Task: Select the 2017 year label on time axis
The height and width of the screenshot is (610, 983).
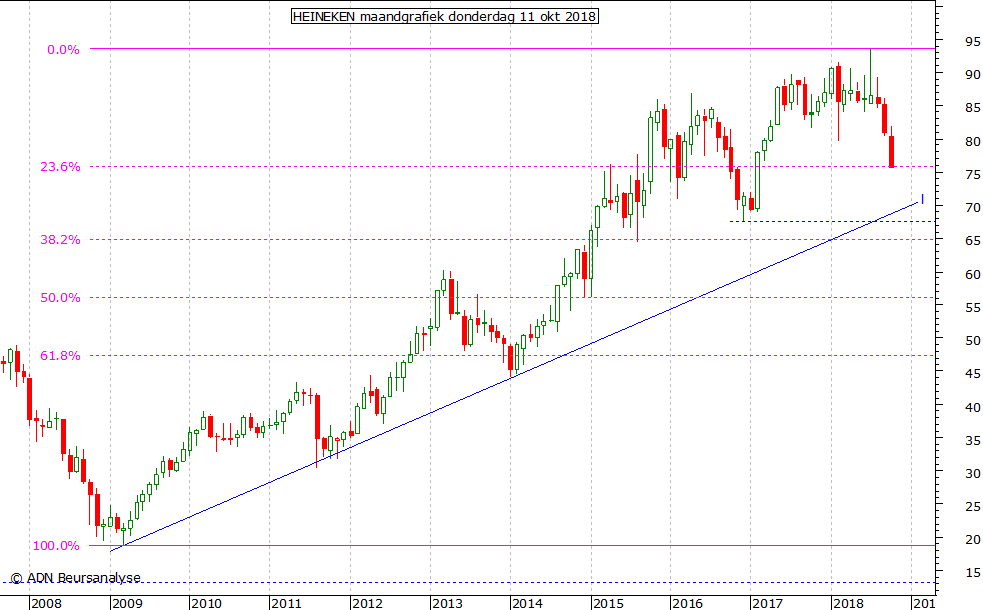Action: point(767,603)
